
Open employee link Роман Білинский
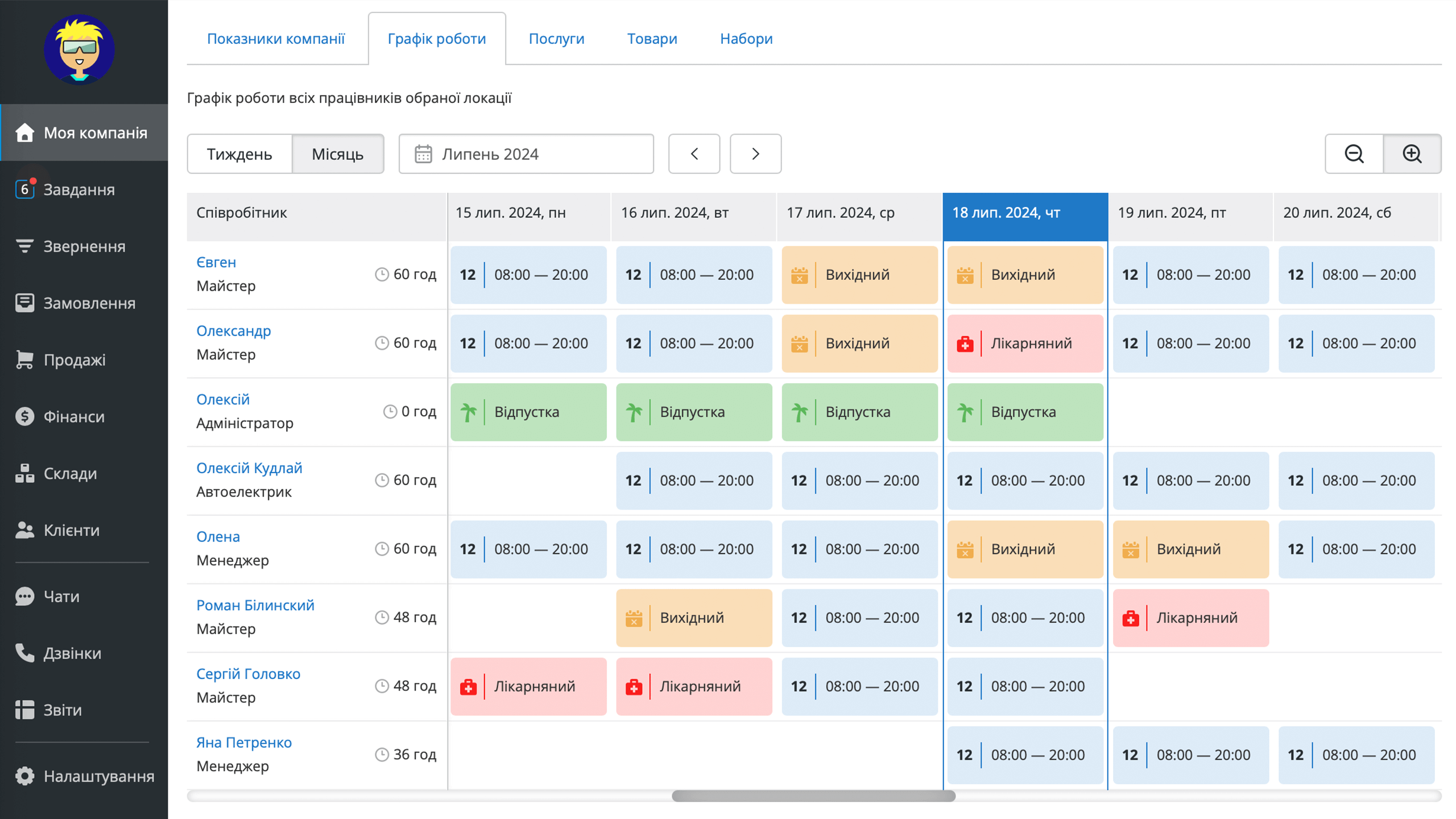click(255, 605)
